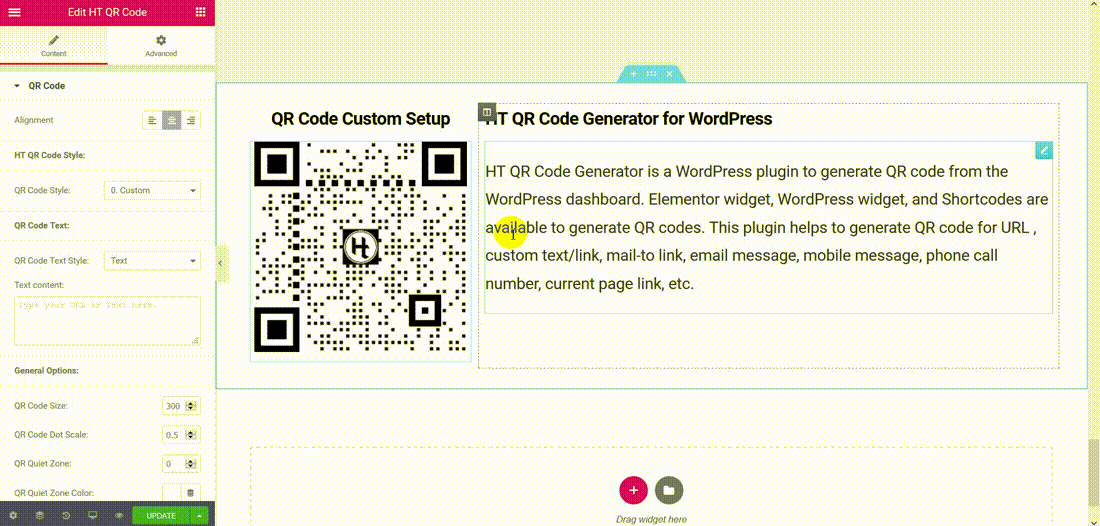This screenshot has width=1100, height=526.
Task: Open Elementor settings gear in footer
Action: [x=13, y=515]
